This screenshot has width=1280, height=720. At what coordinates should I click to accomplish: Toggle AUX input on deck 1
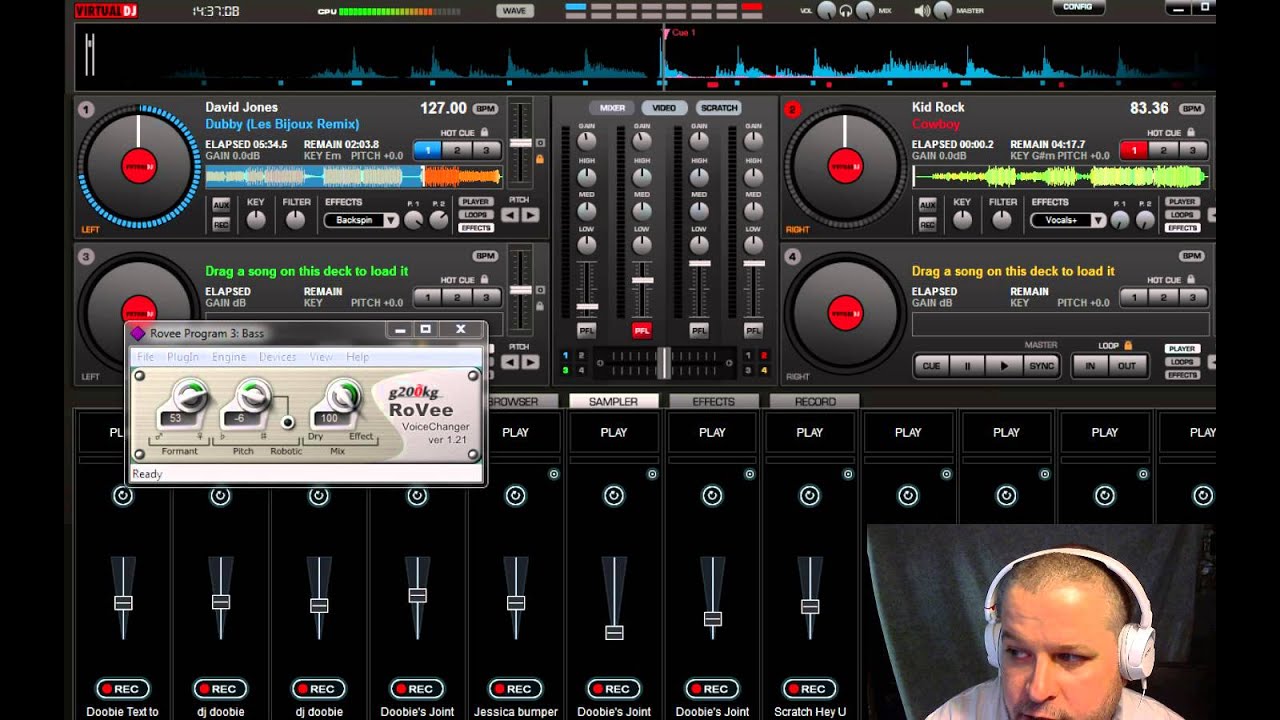[x=221, y=204]
